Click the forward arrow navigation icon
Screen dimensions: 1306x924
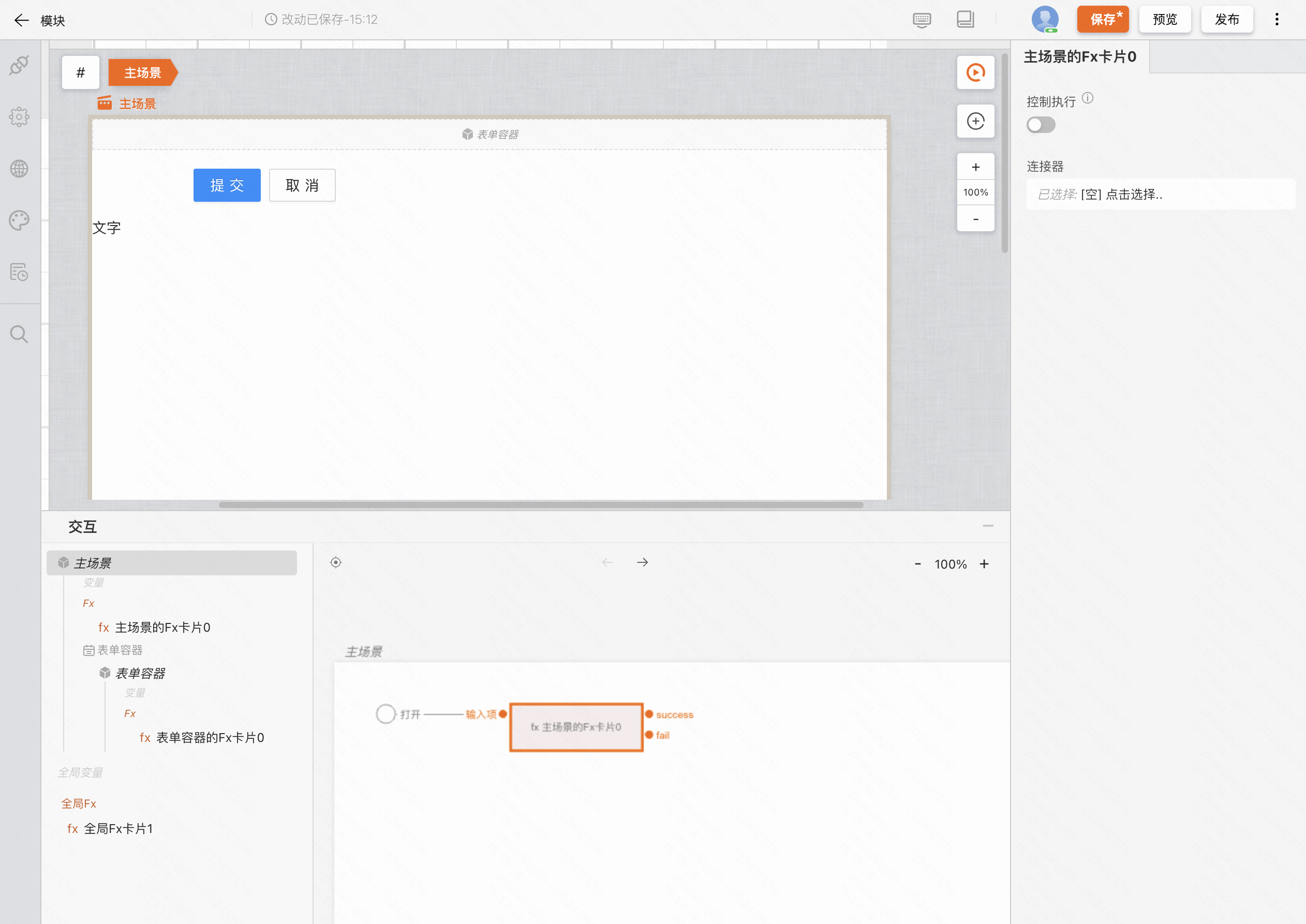click(x=643, y=563)
